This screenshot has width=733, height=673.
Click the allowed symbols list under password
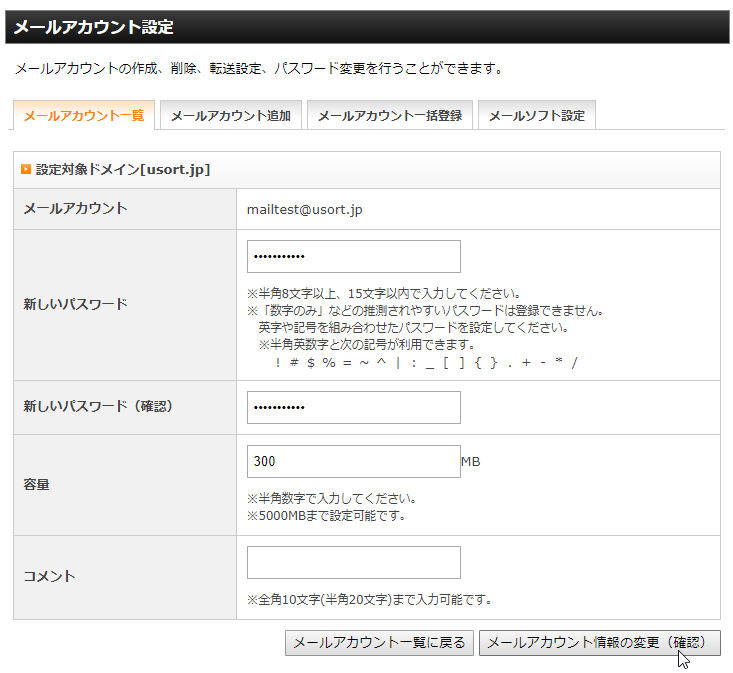tap(425, 361)
